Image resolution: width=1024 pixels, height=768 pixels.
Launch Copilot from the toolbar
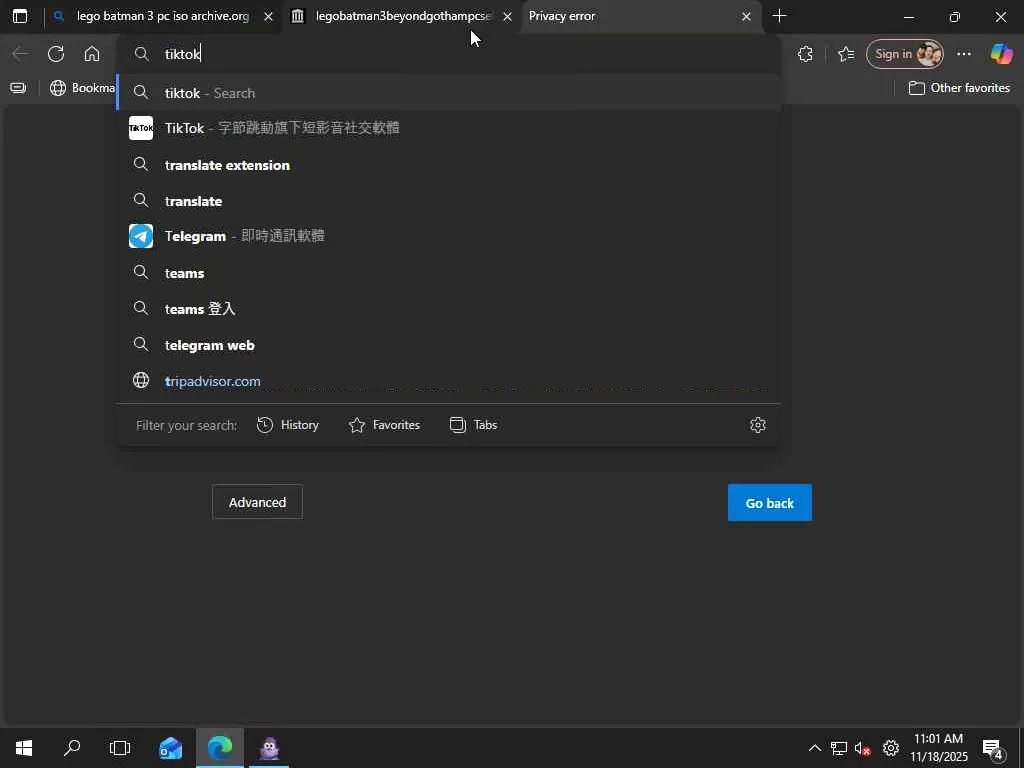coord(1001,54)
